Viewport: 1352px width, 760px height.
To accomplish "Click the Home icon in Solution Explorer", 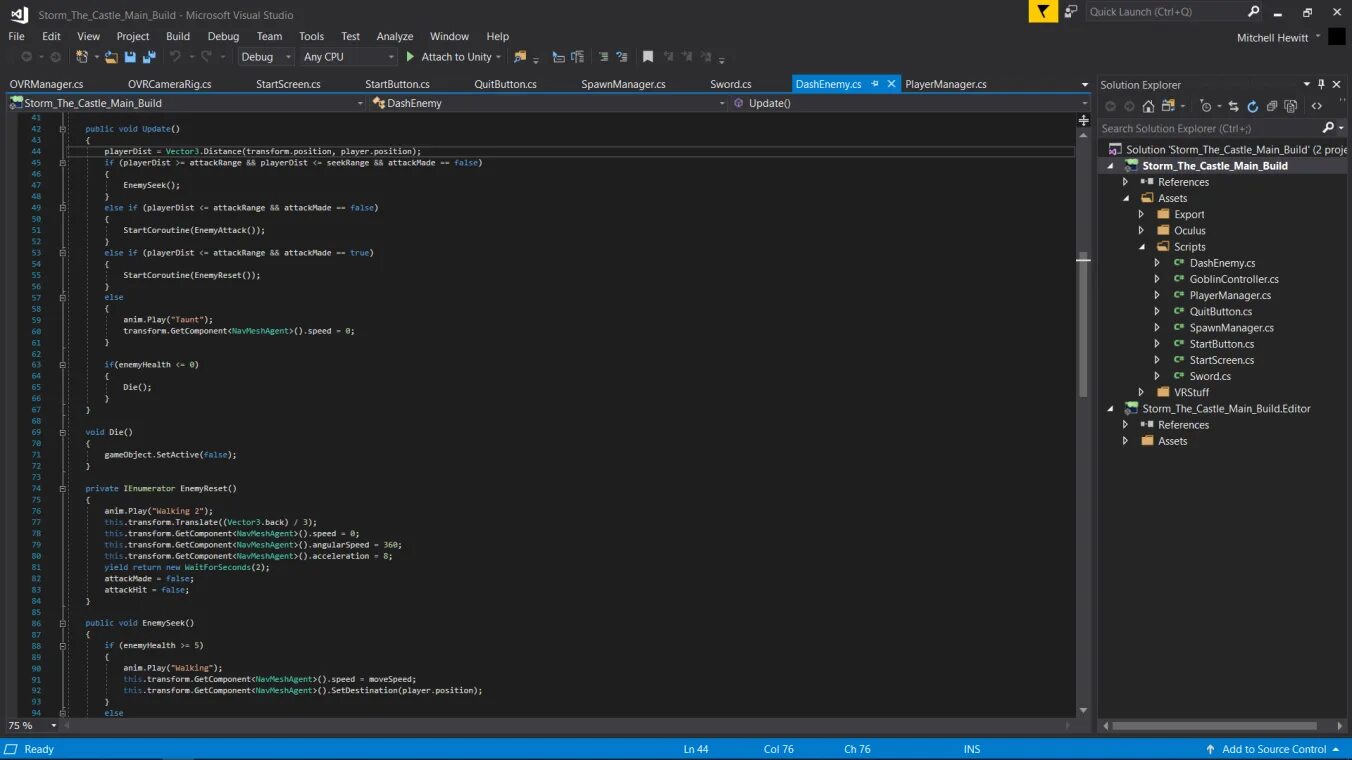I will coord(1148,106).
